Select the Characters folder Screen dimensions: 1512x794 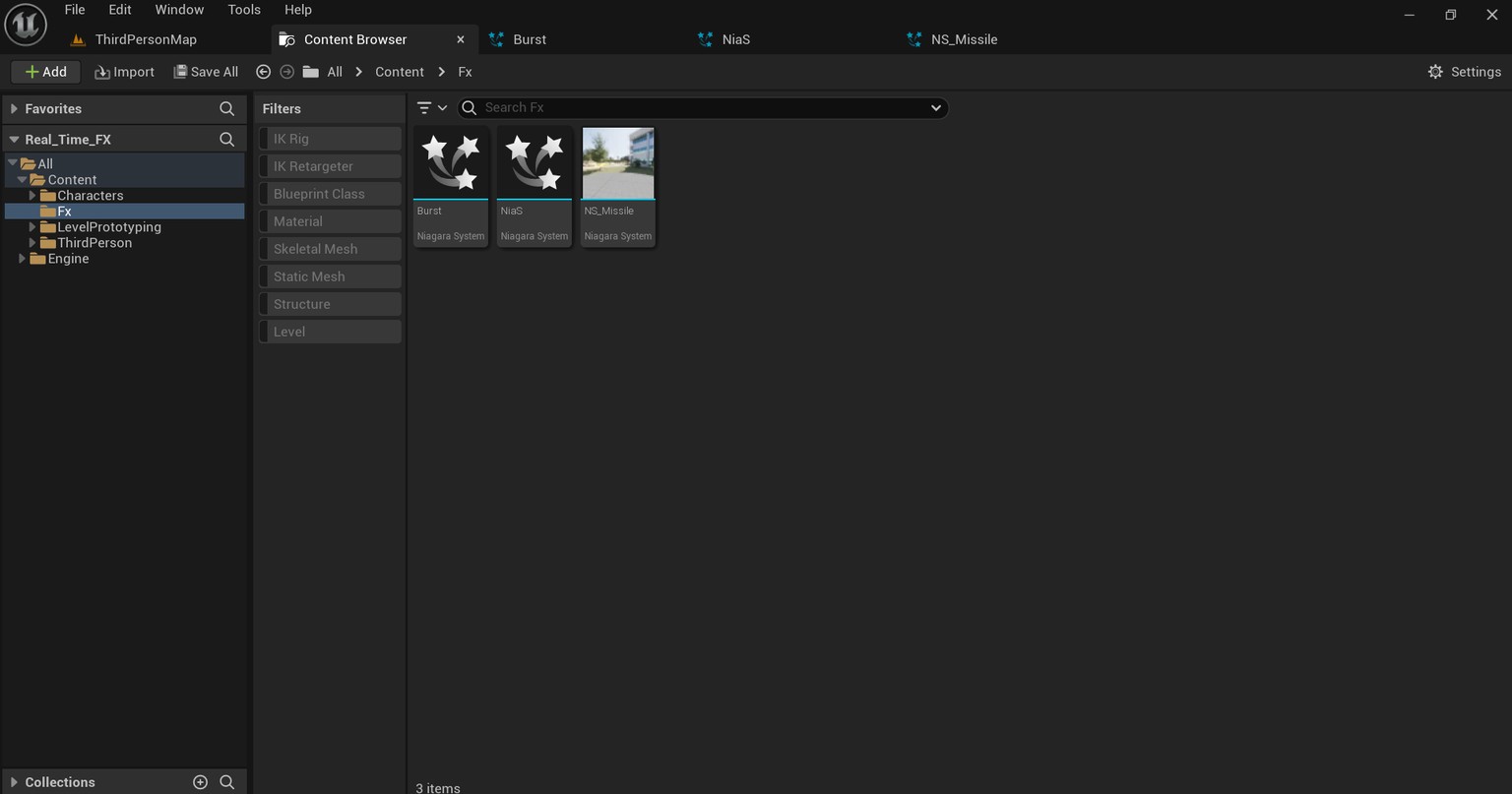[x=90, y=195]
